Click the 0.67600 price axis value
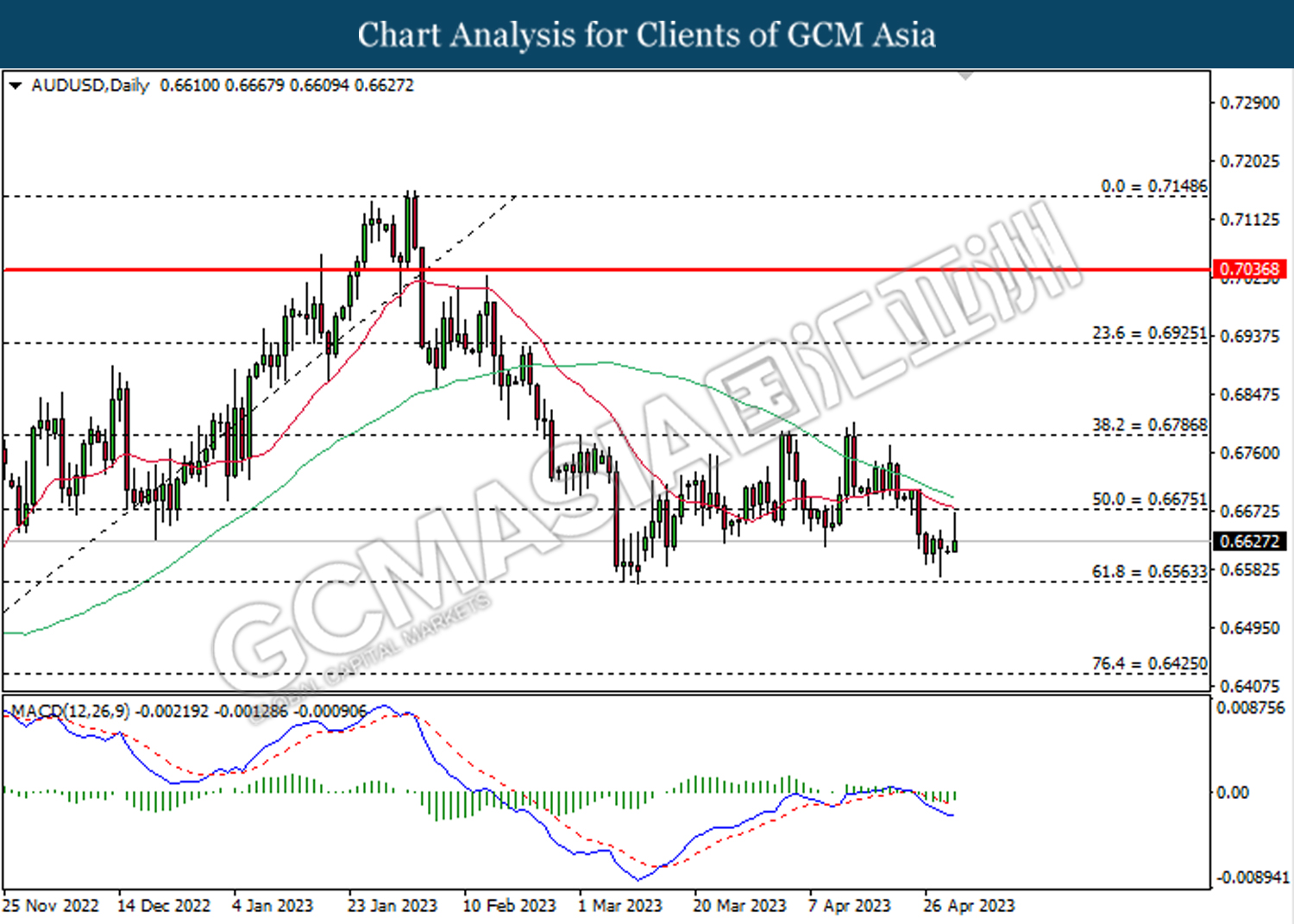This screenshot has width=1294, height=924. (1250, 453)
